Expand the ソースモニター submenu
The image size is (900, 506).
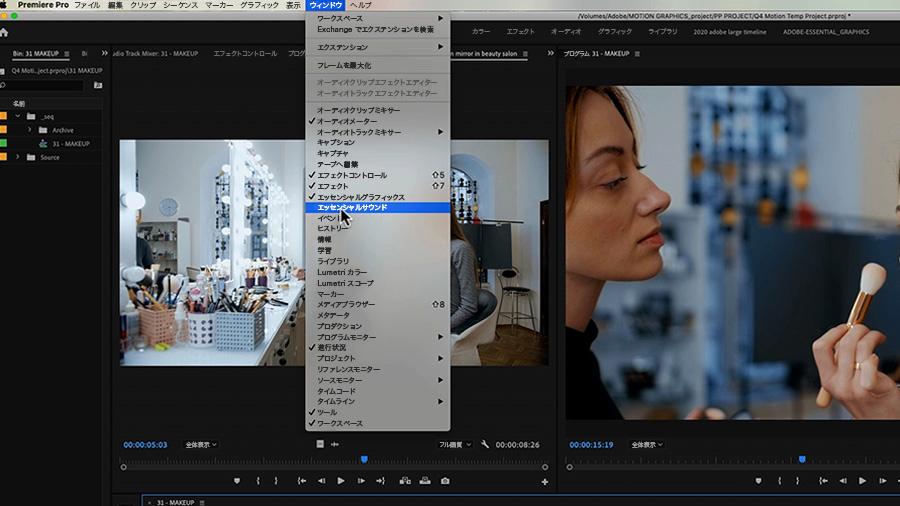coord(378,380)
